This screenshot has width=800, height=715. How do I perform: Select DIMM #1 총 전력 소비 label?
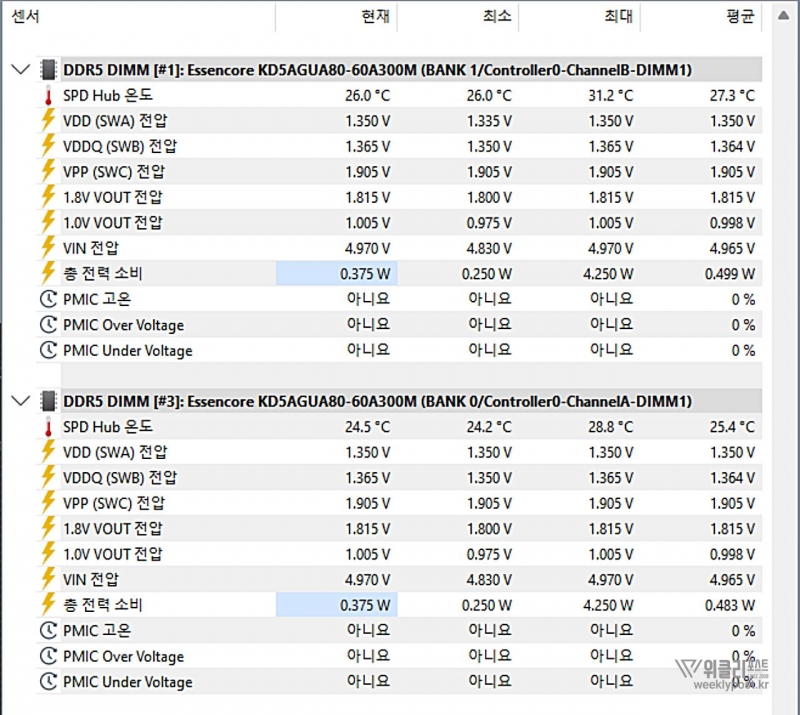(x=103, y=274)
